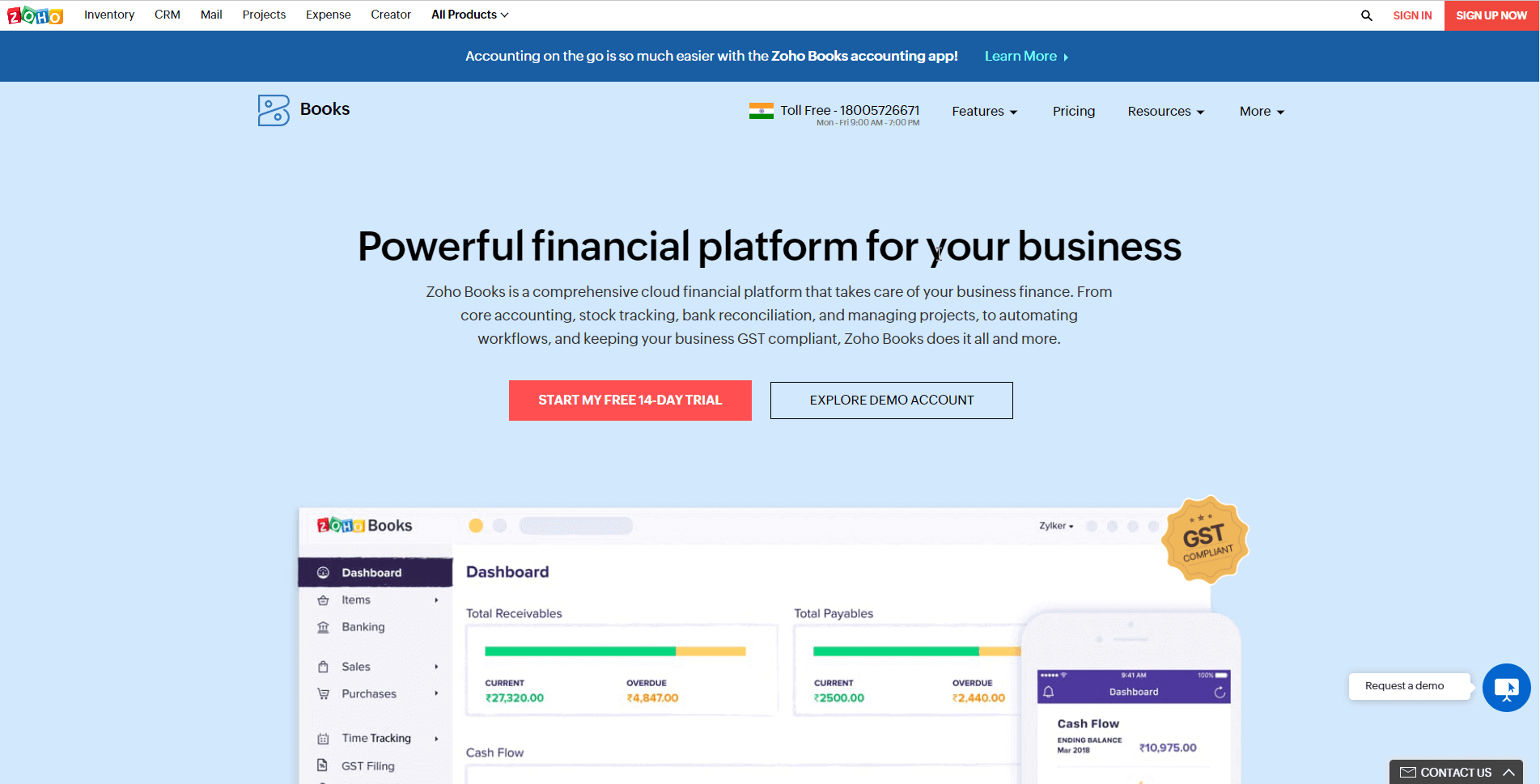
Task: Open CRM in the top menu
Action: [x=168, y=15]
